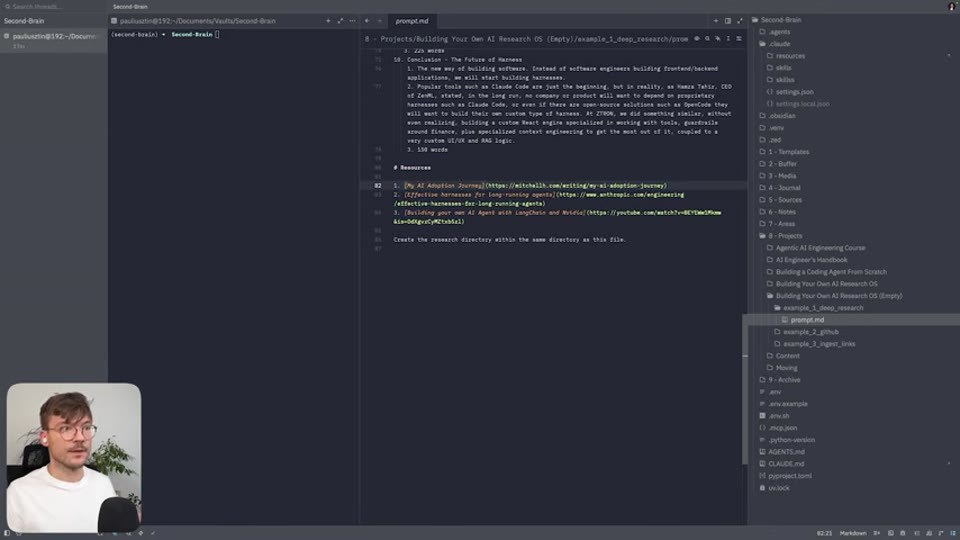The height and width of the screenshot is (540, 960).
Task: Open the .mcp.json file
Action: click(782, 428)
